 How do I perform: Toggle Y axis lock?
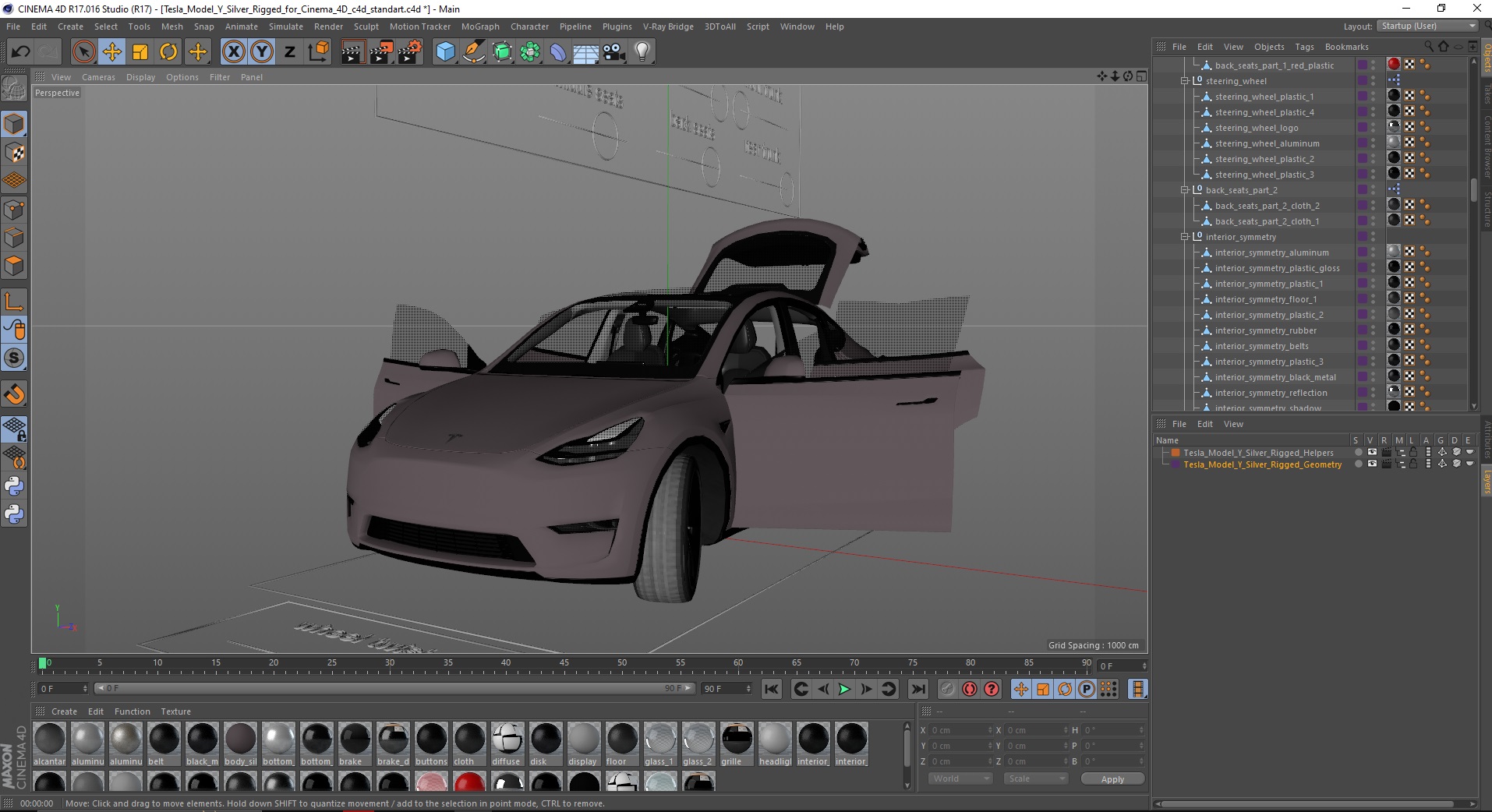point(262,51)
